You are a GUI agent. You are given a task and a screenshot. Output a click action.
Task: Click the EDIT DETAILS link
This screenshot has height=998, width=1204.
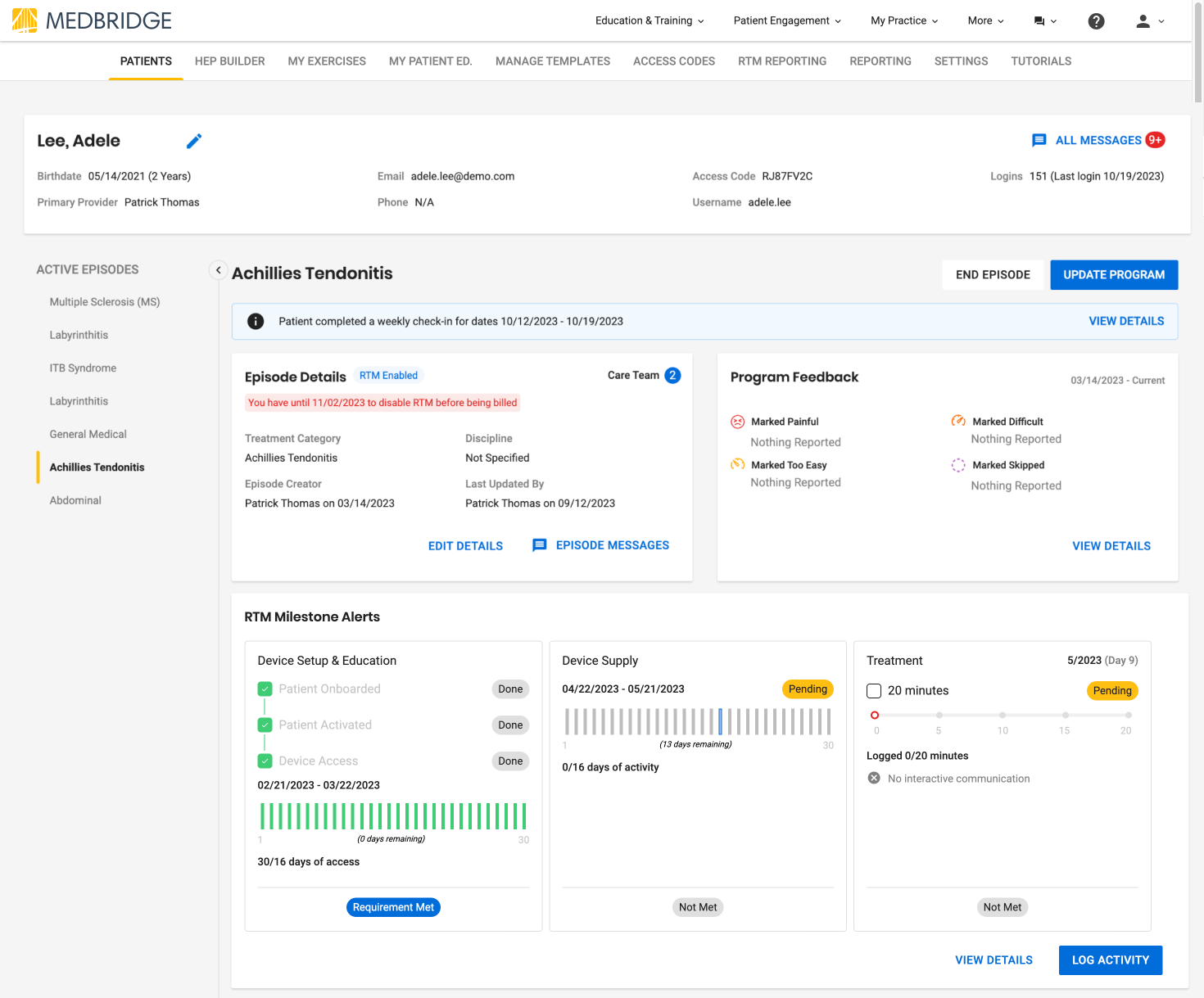[465, 546]
